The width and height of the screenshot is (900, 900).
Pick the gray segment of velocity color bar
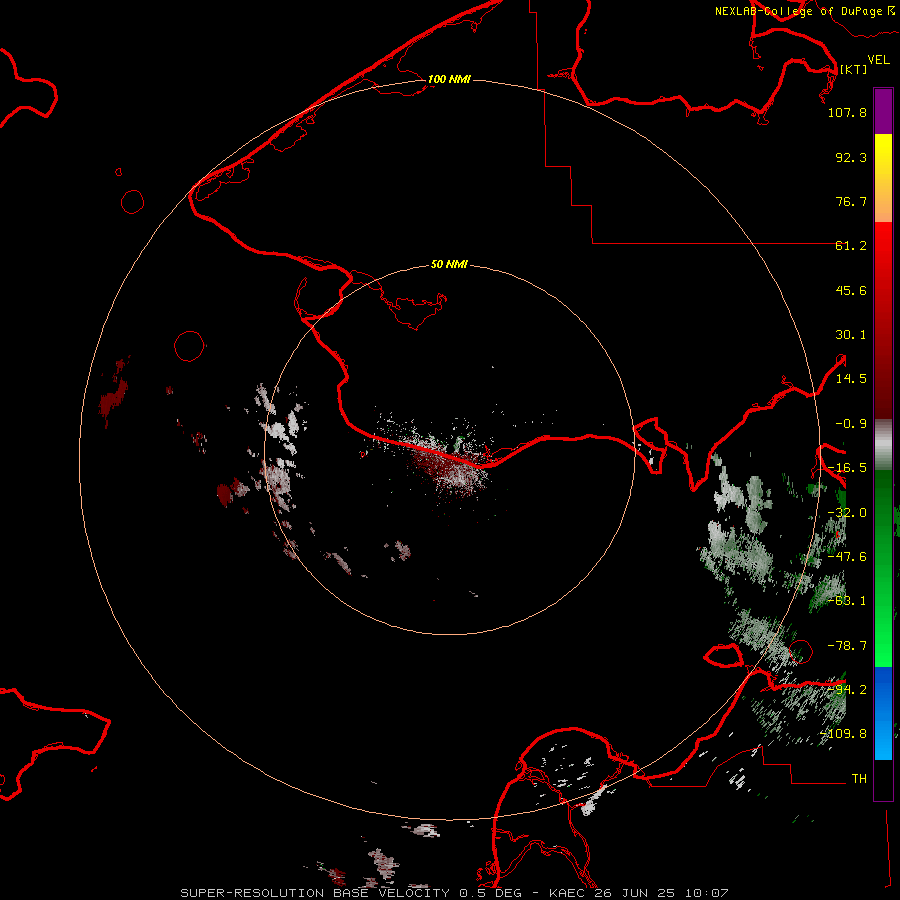pyautogui.click(x=883, y=444)
